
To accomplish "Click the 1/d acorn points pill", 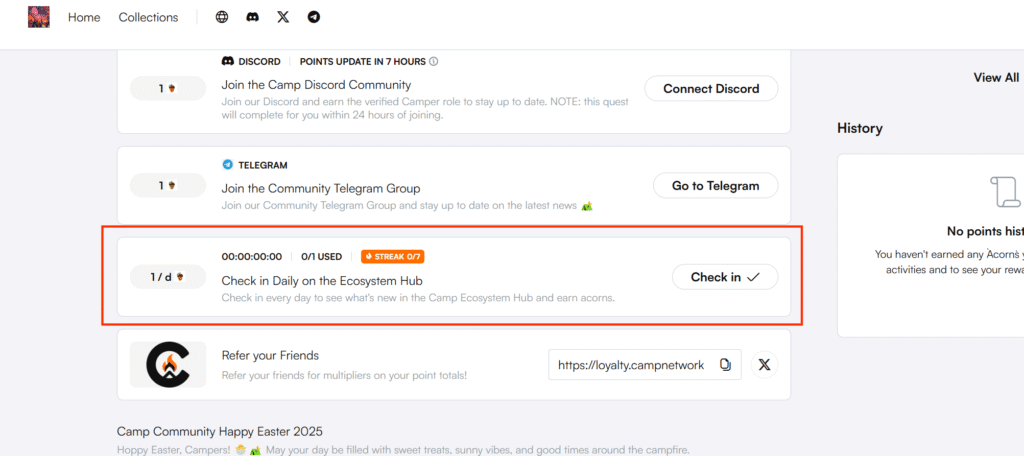I will [168, 277].
